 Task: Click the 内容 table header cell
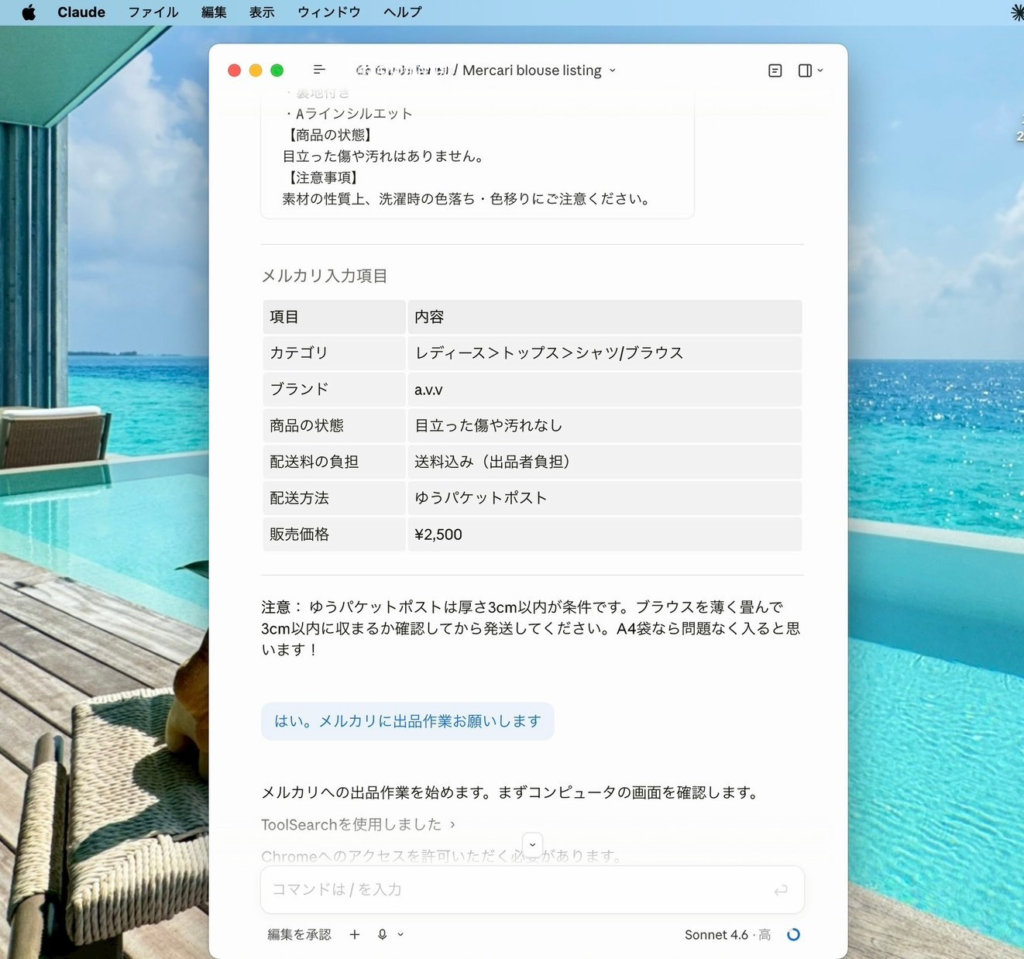point(605,317)
